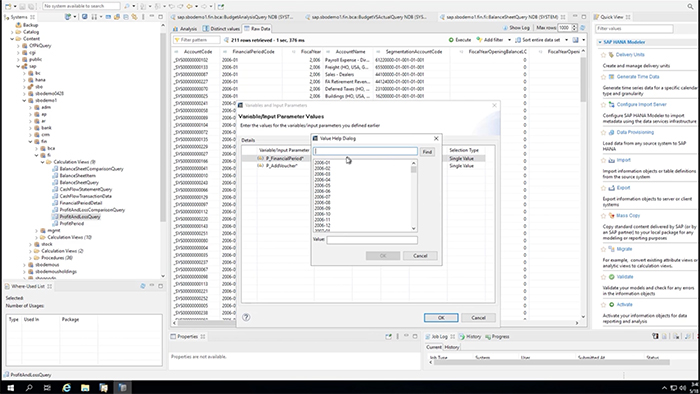Viewport: 700px width, 394px height.
Task: Click OK in Variables and Input Parameters dialog
Action: click(x=441, y=318)
